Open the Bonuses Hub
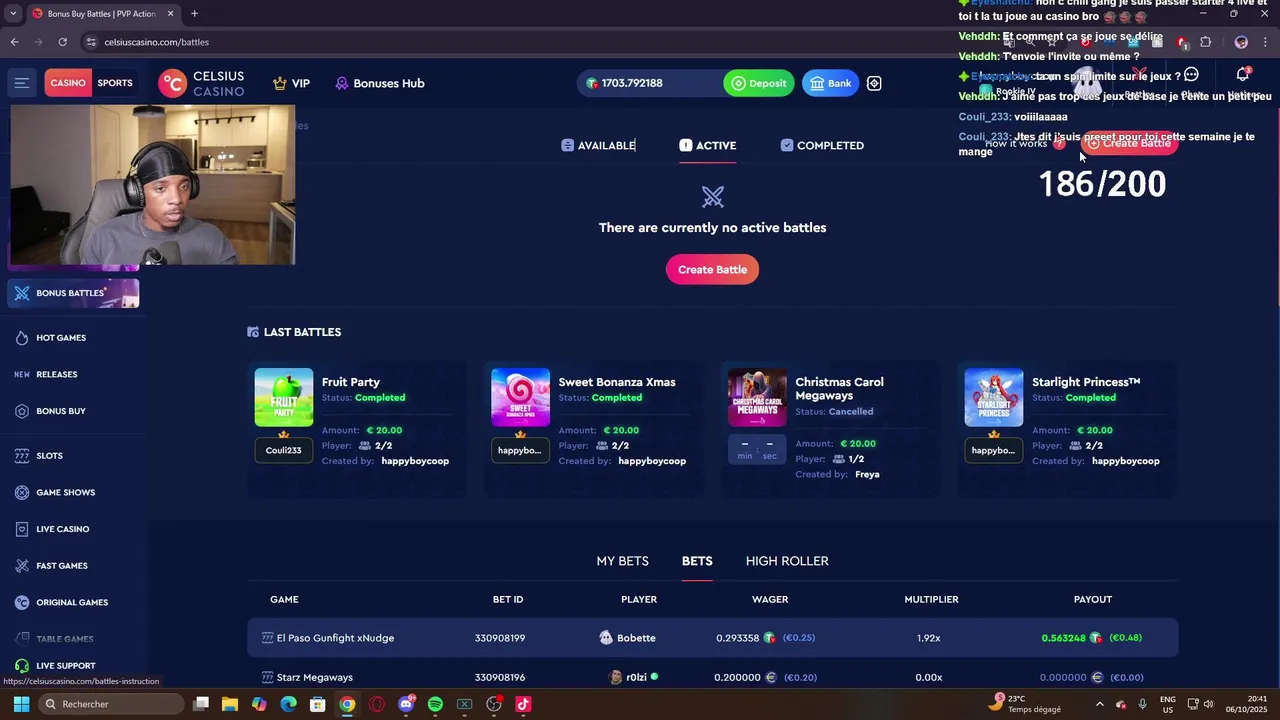This screenshot has height=720, width=1280. point(380,83)
